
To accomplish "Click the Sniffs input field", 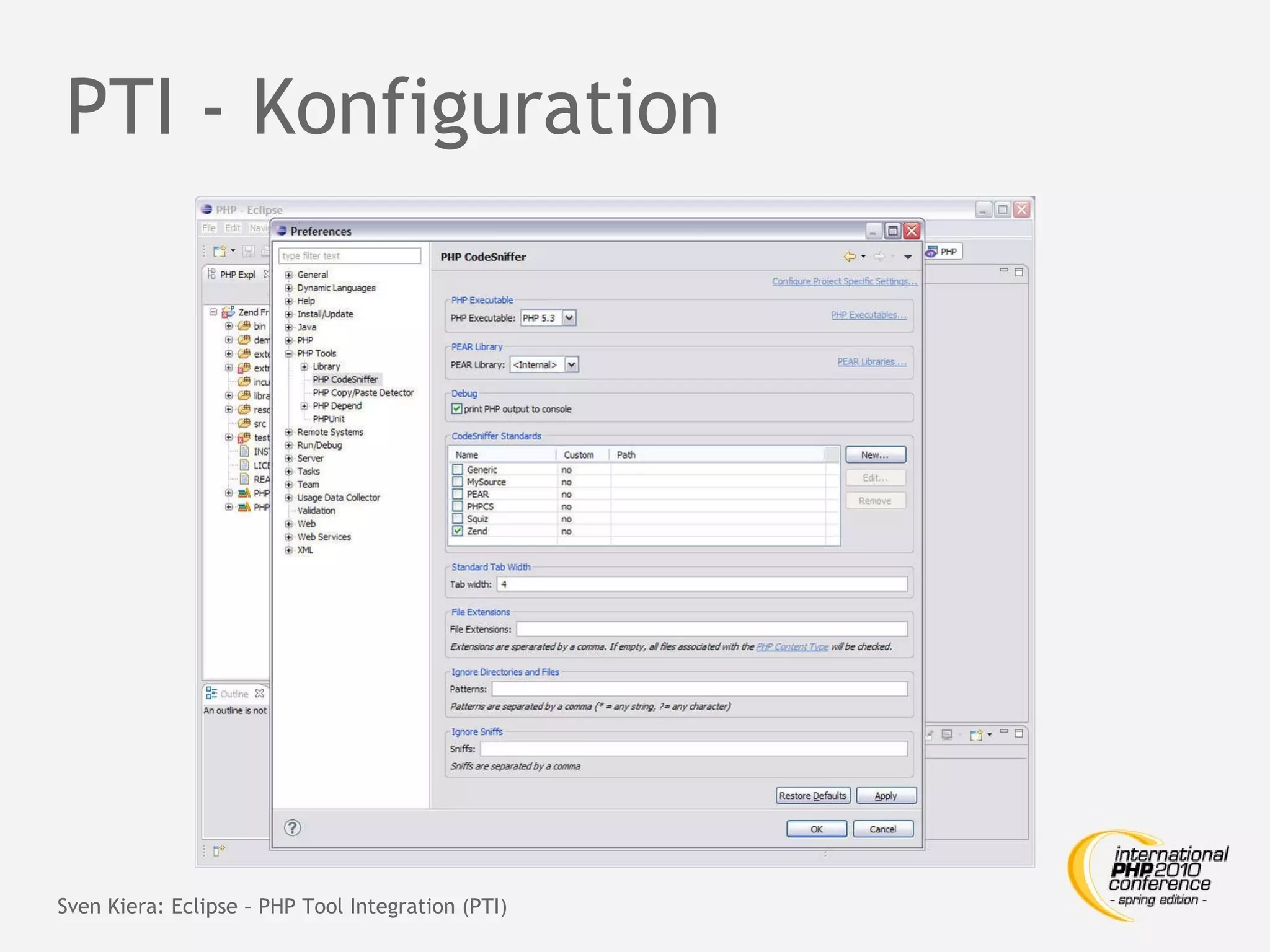I will tap(694, 749).
